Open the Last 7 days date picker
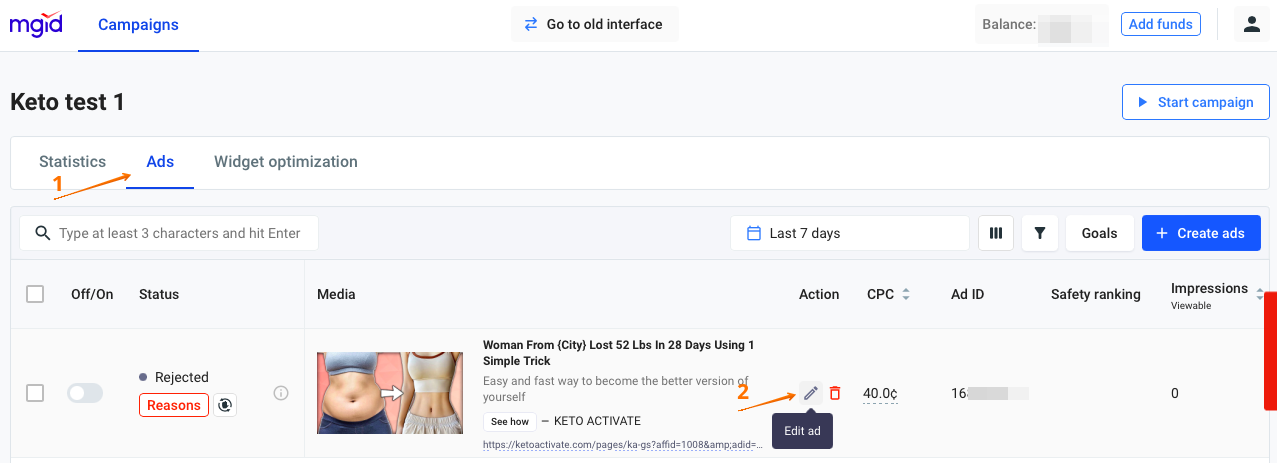Viewport: 1277px width, 463px height. tap(849, 233)
